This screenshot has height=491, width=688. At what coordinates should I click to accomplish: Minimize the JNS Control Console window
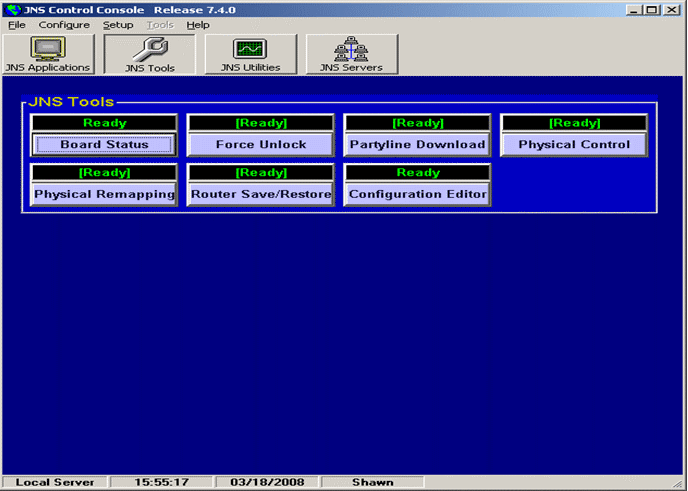pos(634,10)
